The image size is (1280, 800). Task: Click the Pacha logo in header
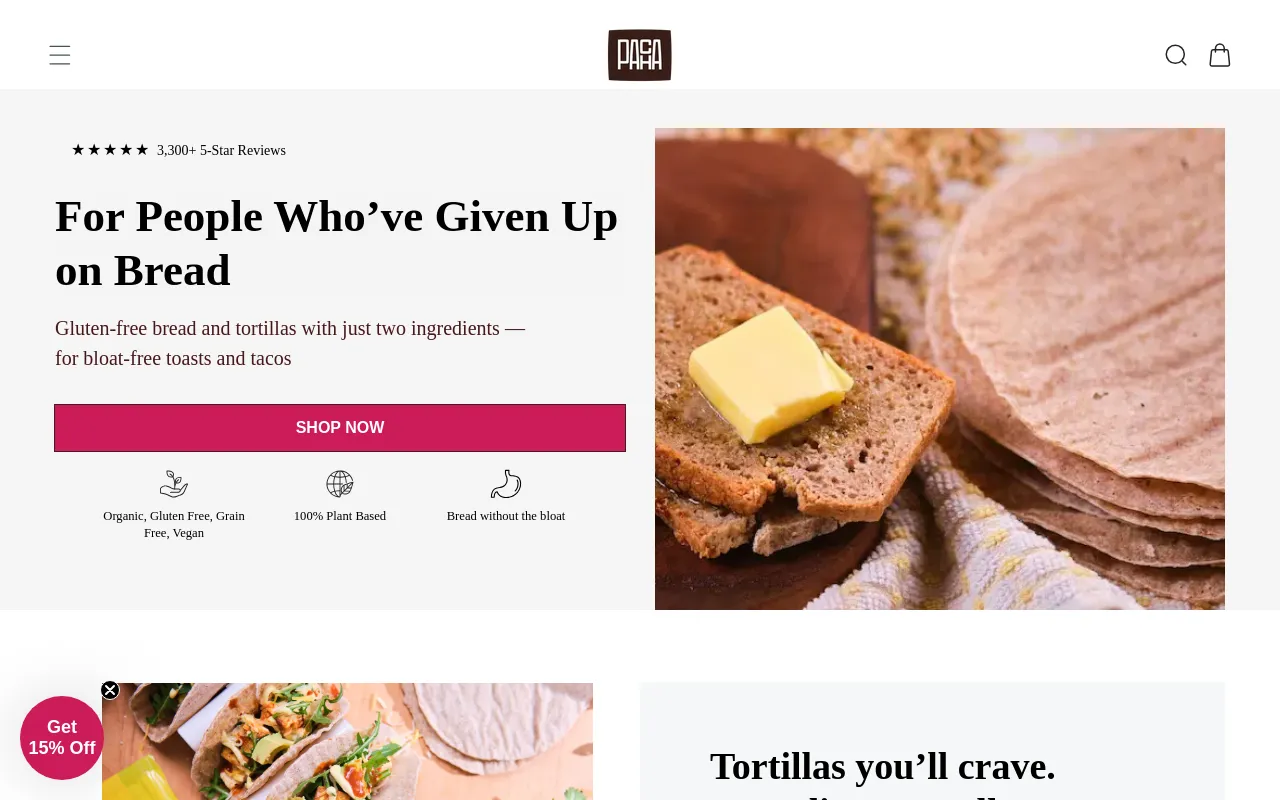point(640,55)
